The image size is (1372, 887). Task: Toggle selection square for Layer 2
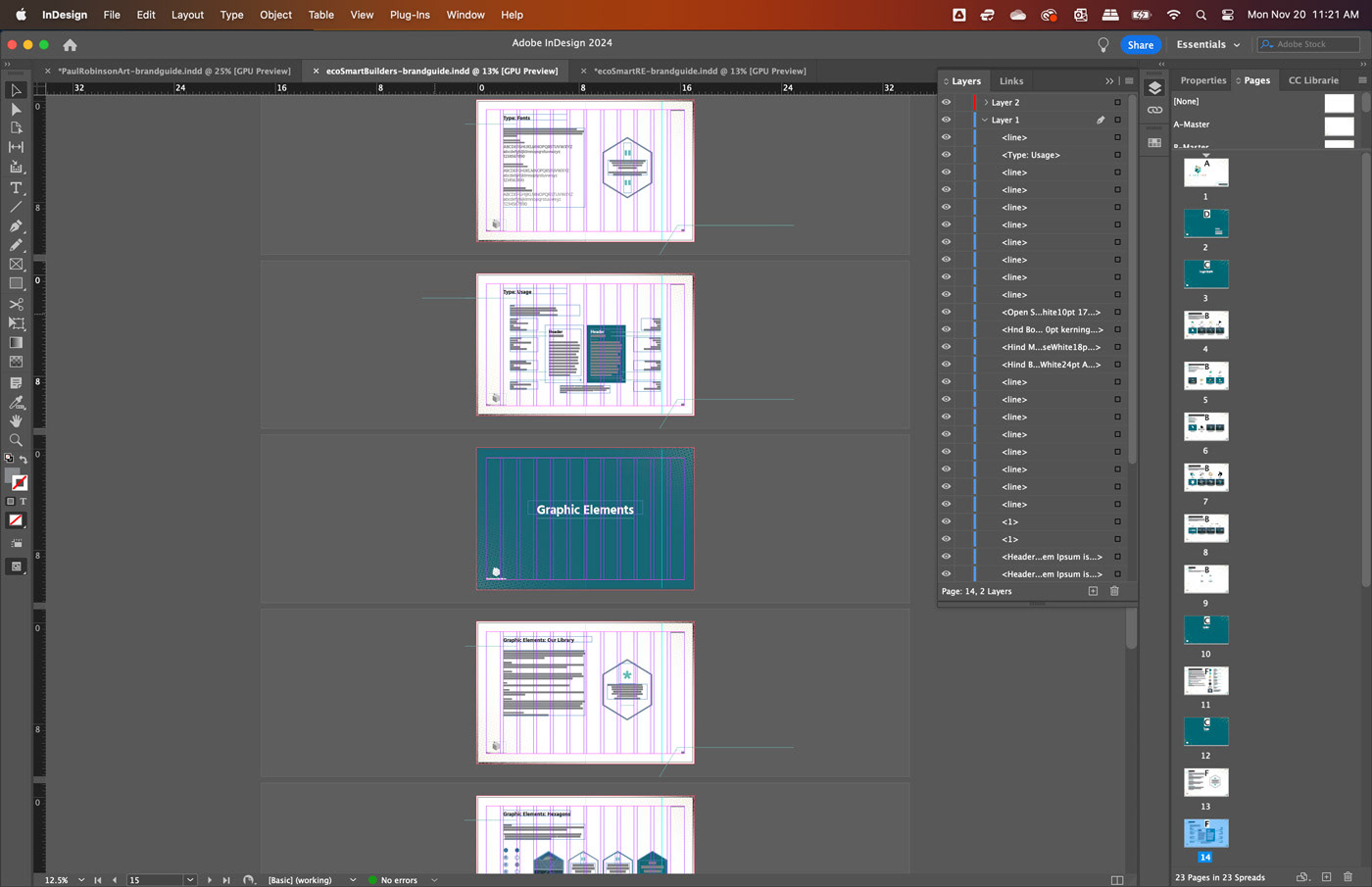[1117, 102]
